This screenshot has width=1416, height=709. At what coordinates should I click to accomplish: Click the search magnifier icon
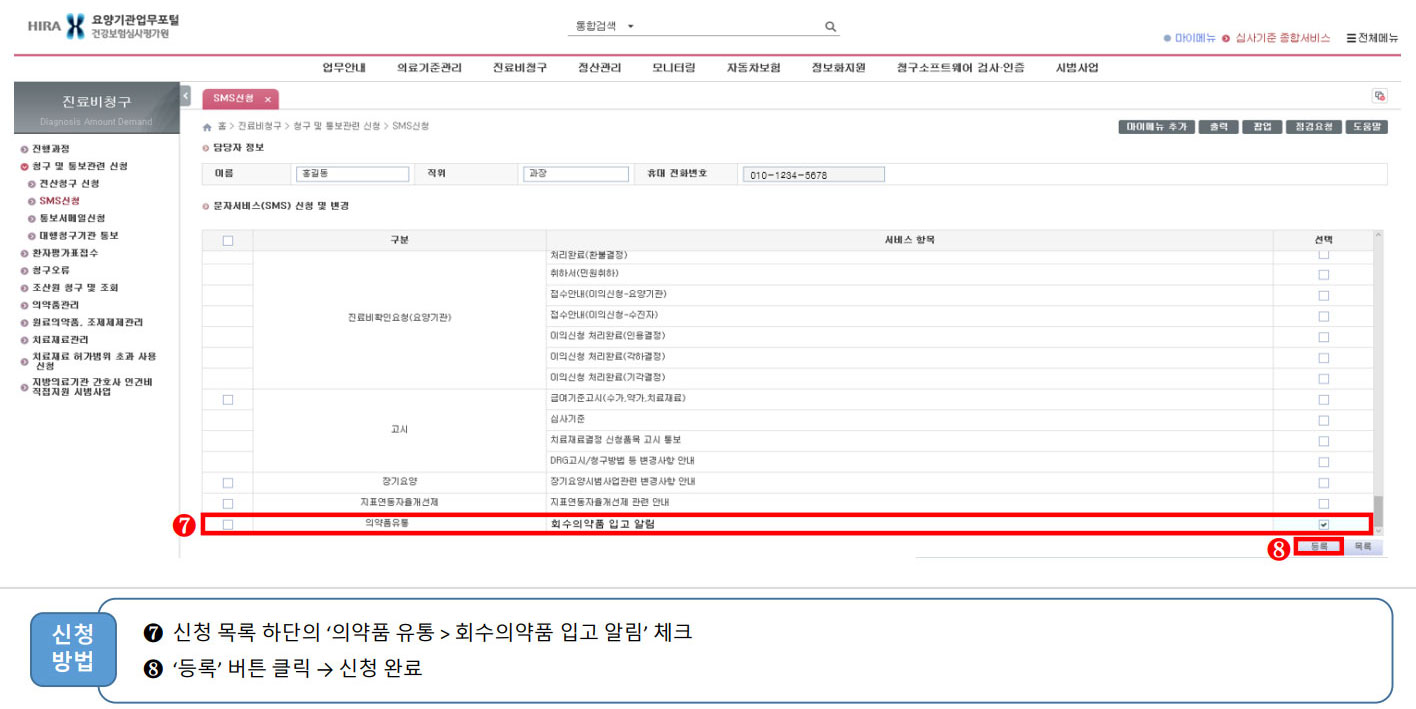tap(830, 26)
